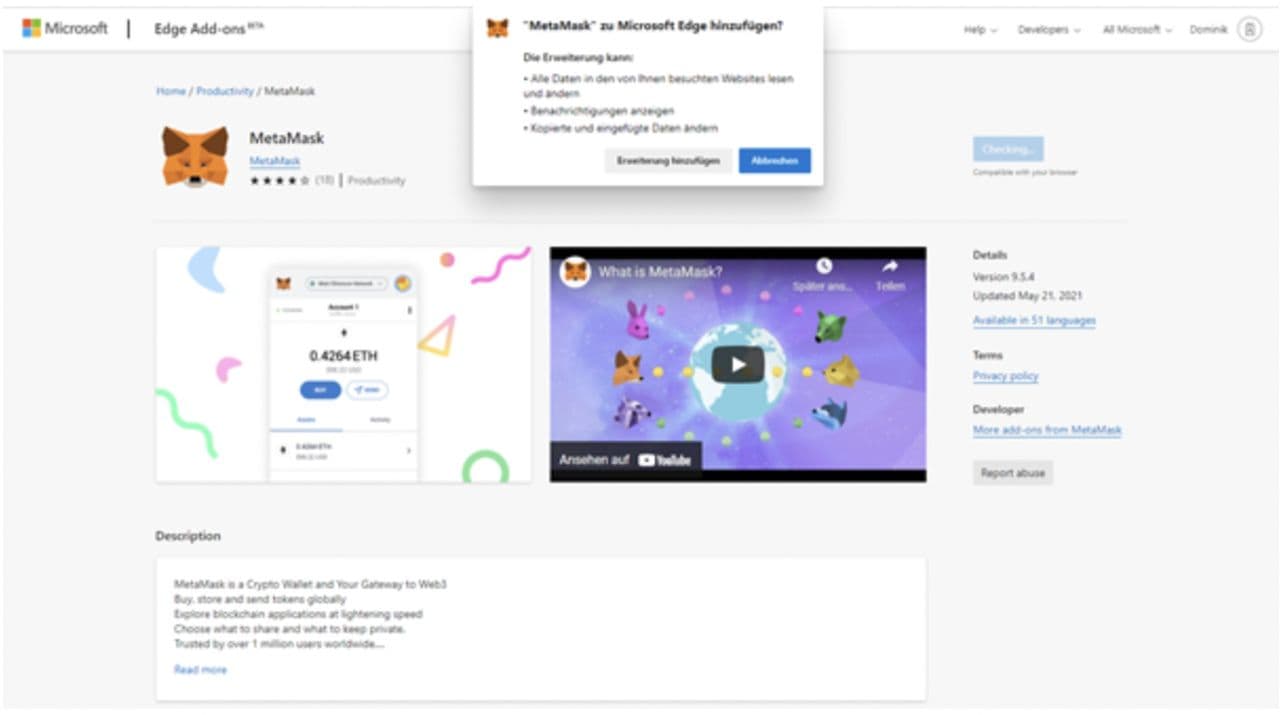The height and width of the screenshot is (715, 1280).
Task: Expand the Help dropdown menu
Action: 980,30
